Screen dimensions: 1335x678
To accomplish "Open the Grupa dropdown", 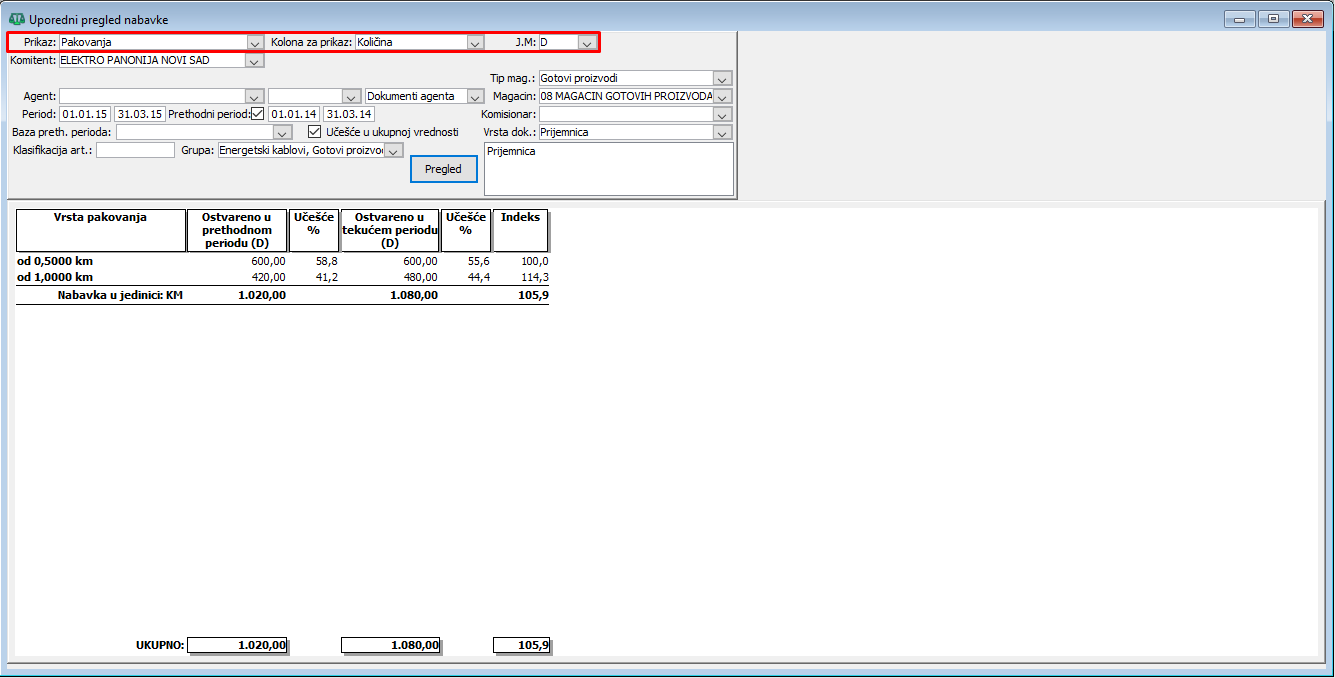I will [x=393, y=151].
